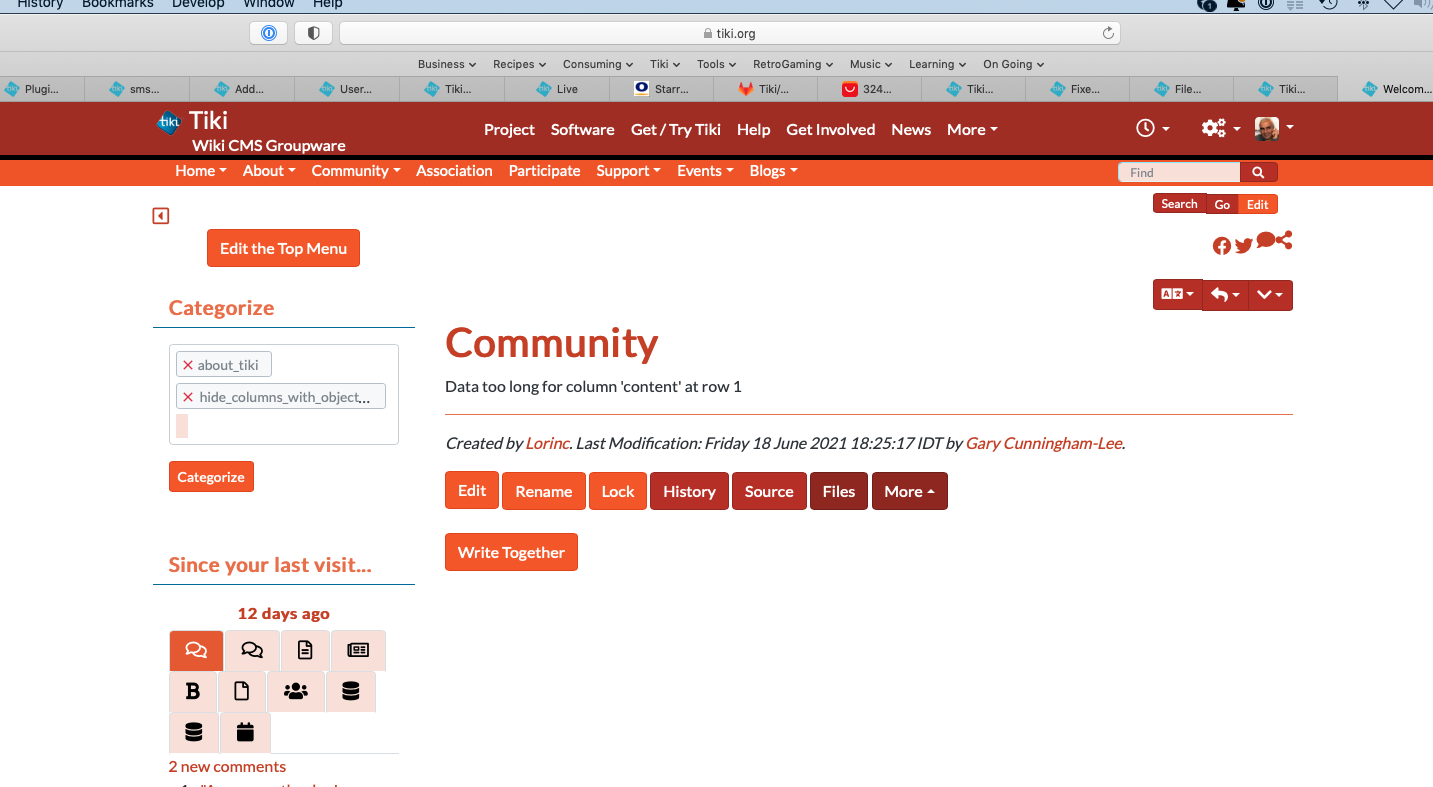1433x787 pixels.
Task: Open the Get Involved menu item
Action: coord(831,129)
